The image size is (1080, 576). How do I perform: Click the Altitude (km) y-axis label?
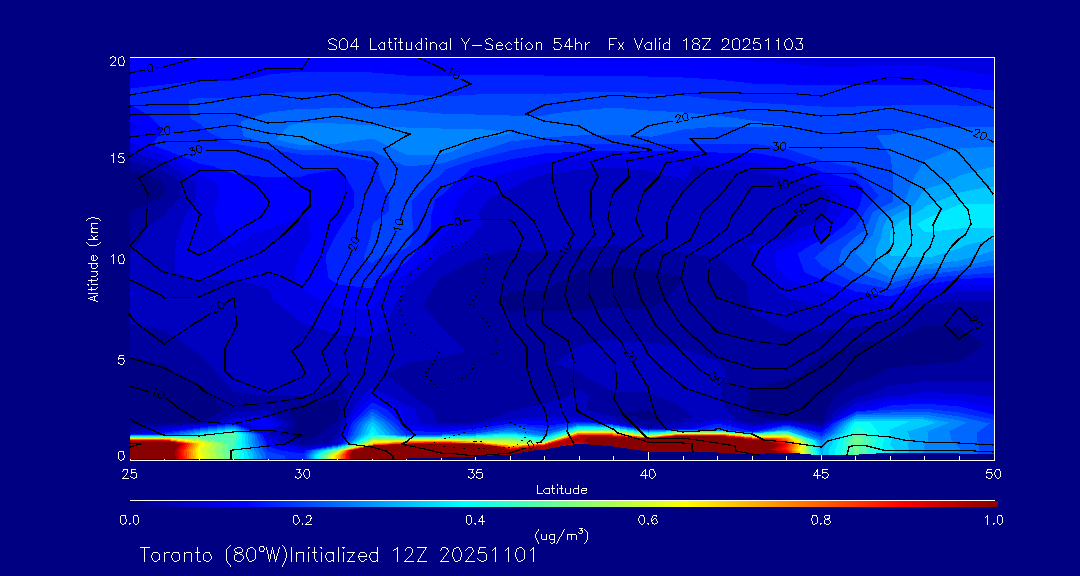point(93,258)
